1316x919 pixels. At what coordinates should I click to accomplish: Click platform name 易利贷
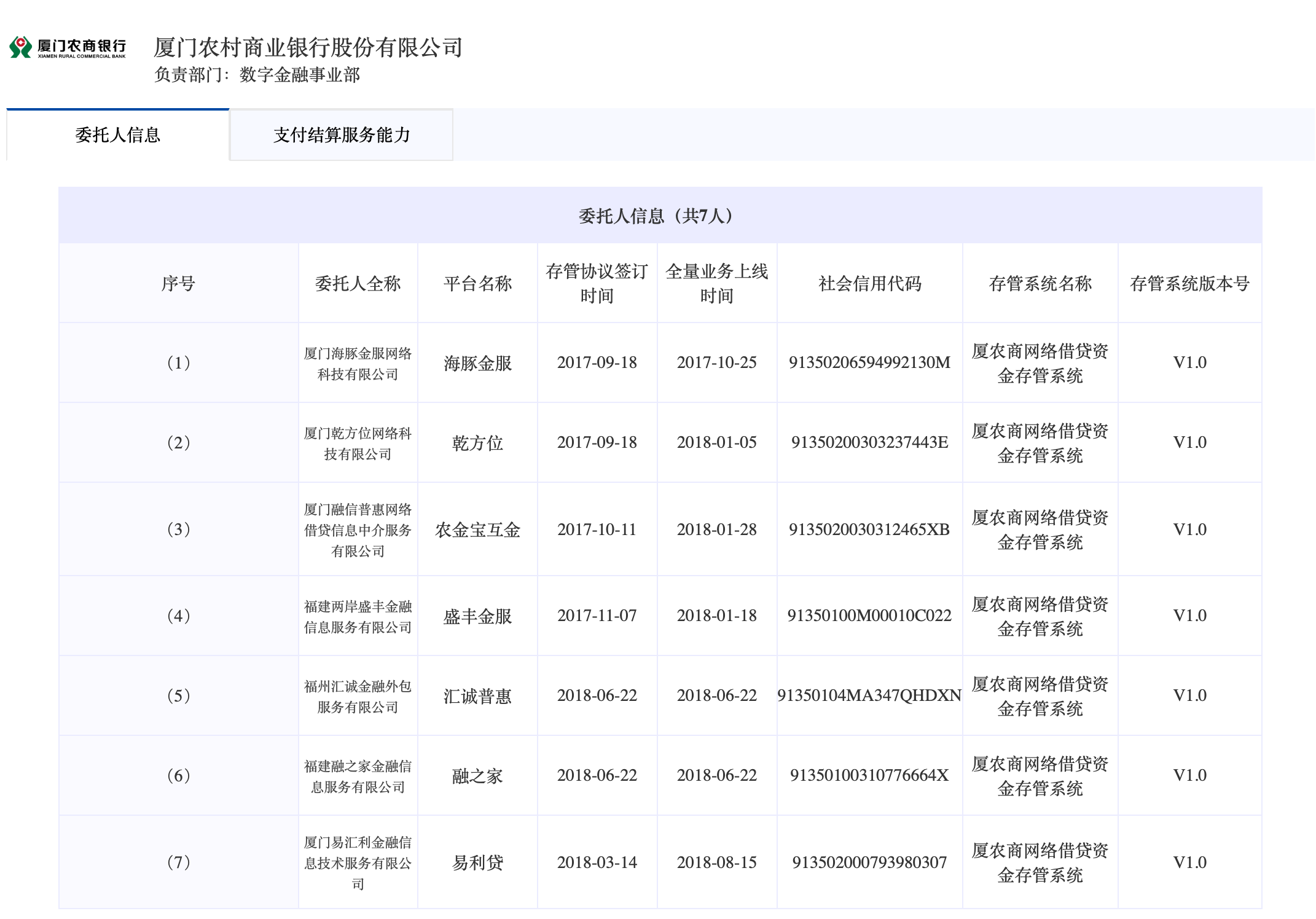coord(478,863)
